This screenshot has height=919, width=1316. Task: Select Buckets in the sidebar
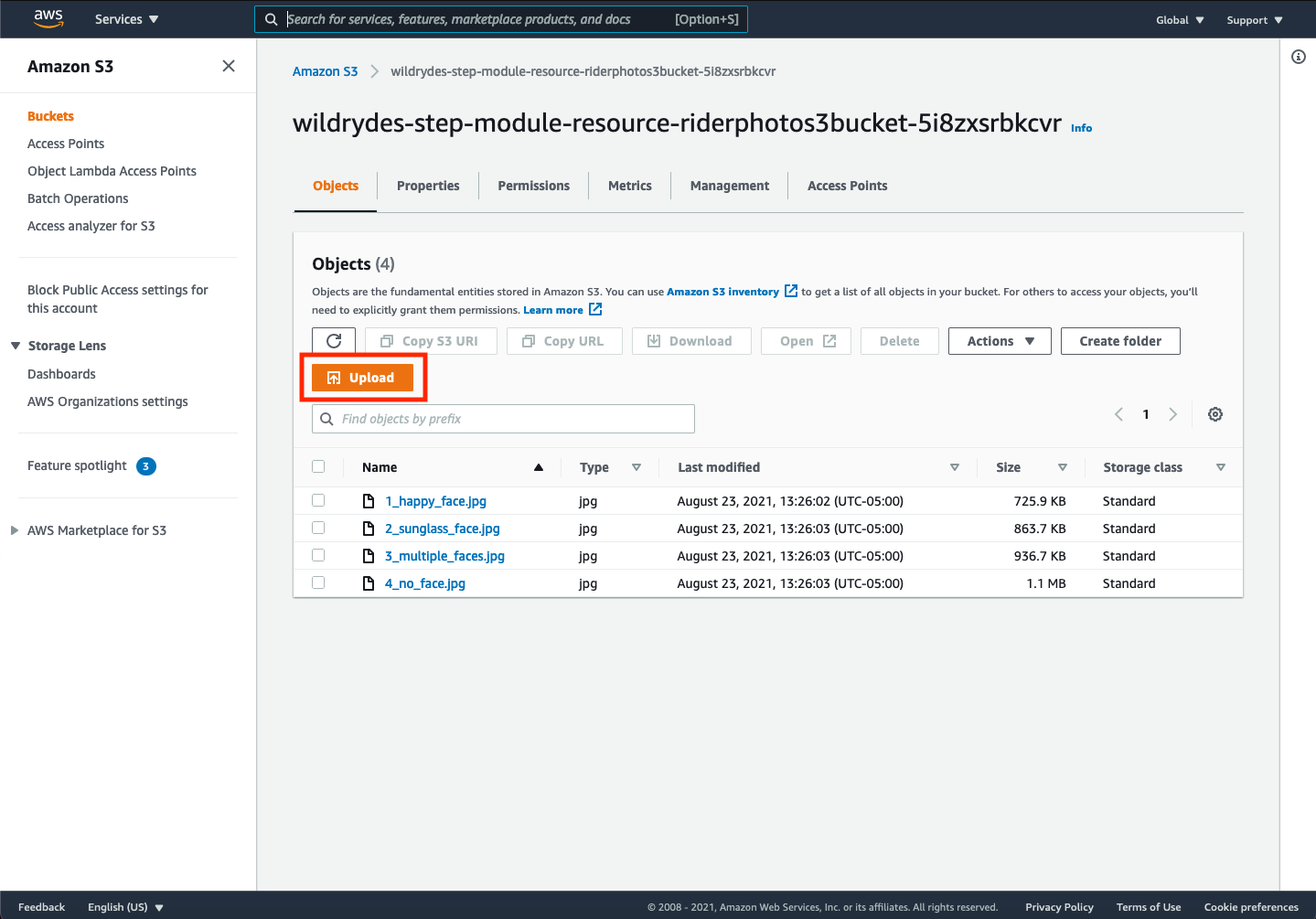(50, 116)
